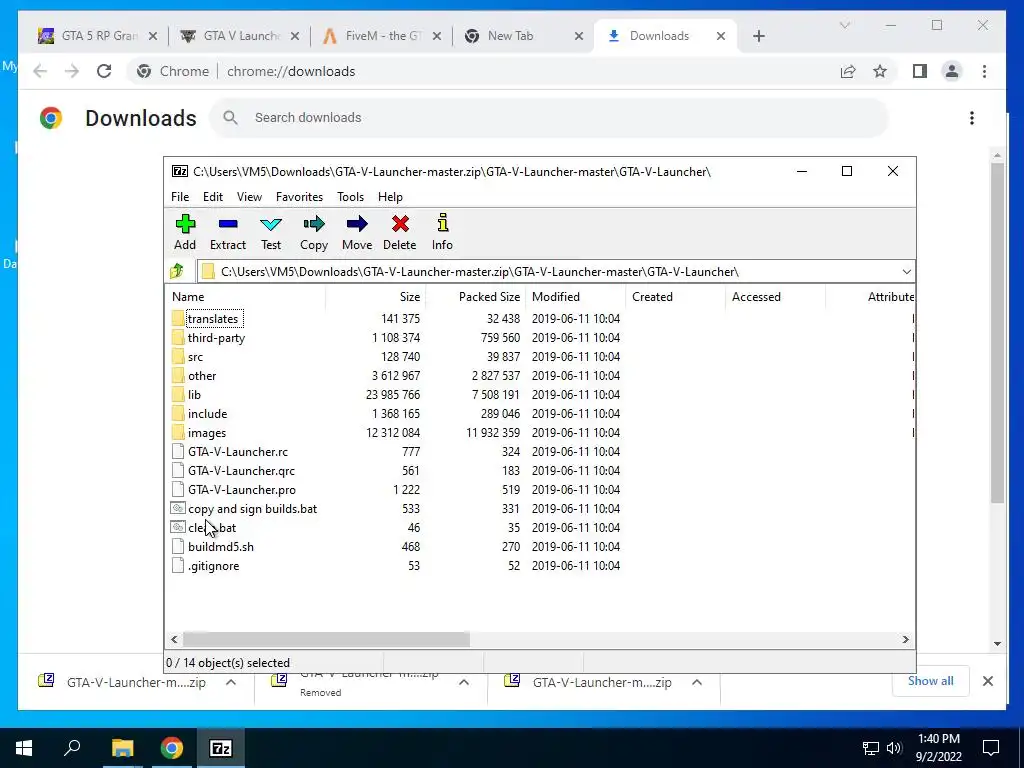
Task: Click the Windows Start button
Action: pos(24,748)
